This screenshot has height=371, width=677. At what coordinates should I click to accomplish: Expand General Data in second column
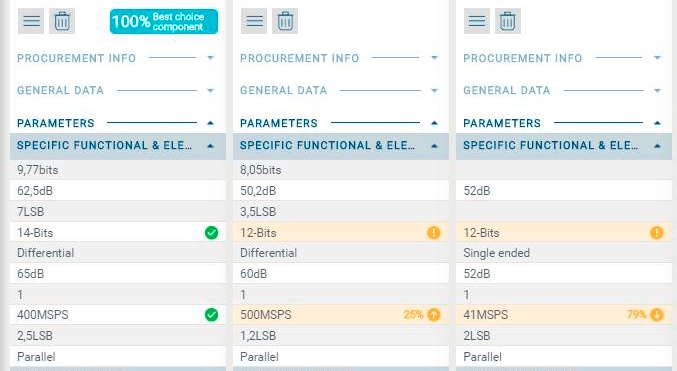tap(434, 90)
